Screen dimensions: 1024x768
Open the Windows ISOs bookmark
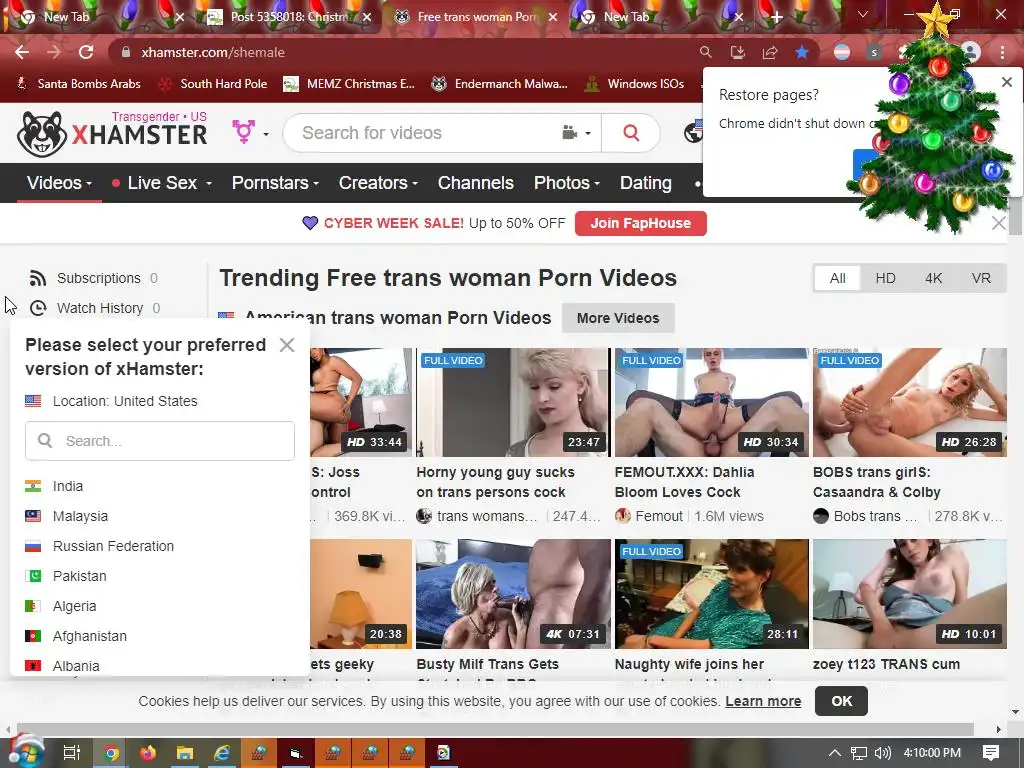tap(634, 84)
